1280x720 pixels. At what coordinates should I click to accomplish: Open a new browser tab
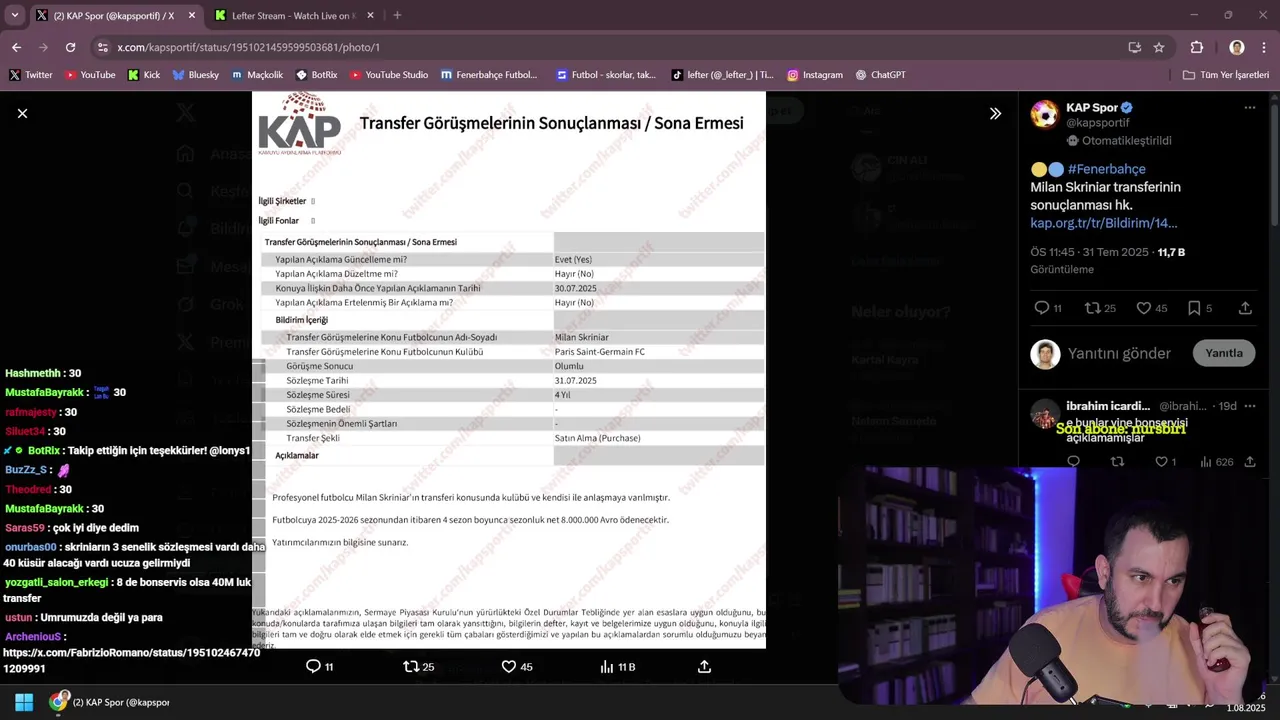[x=397, y=15]
